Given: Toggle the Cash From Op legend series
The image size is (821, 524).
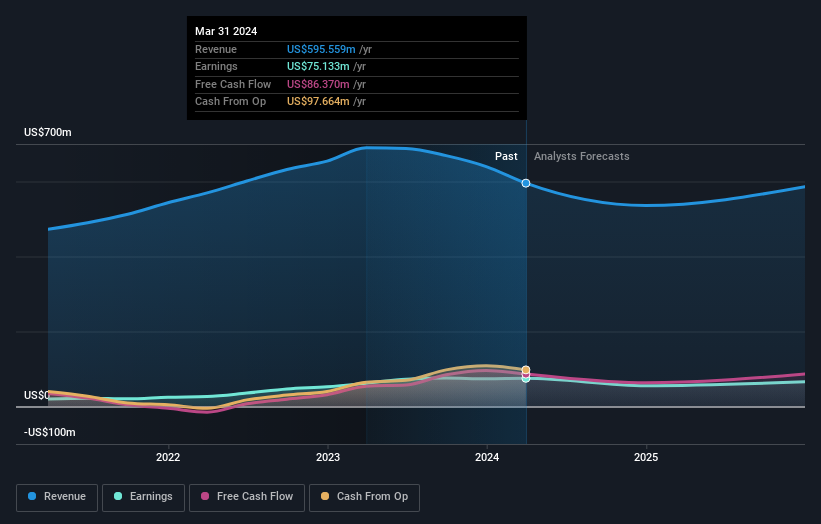Looking at the screenshot, I should 364,497.
